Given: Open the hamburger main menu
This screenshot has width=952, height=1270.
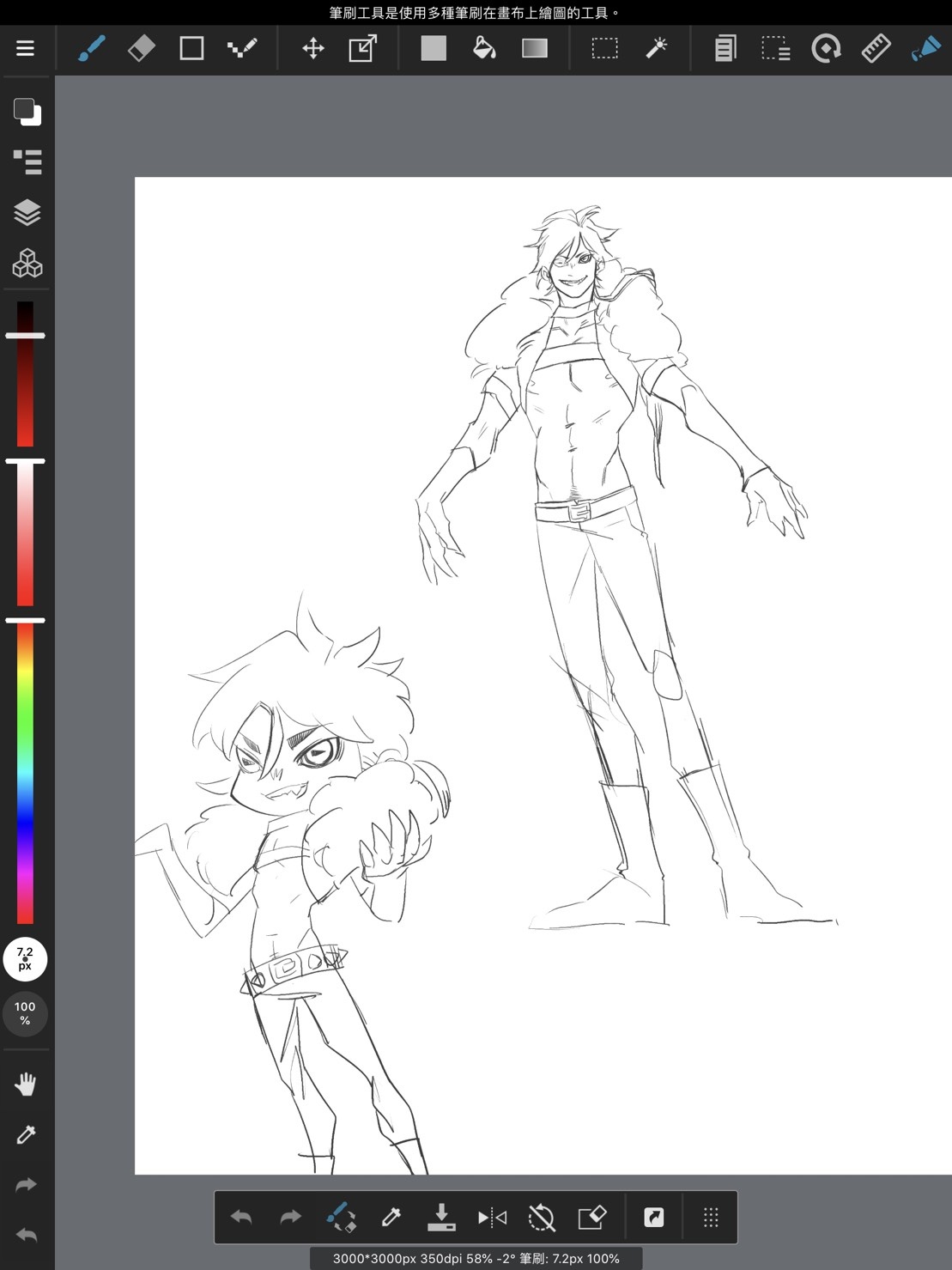Looking at the screenshot, I should pyautogui.click(x=25, y=48).
